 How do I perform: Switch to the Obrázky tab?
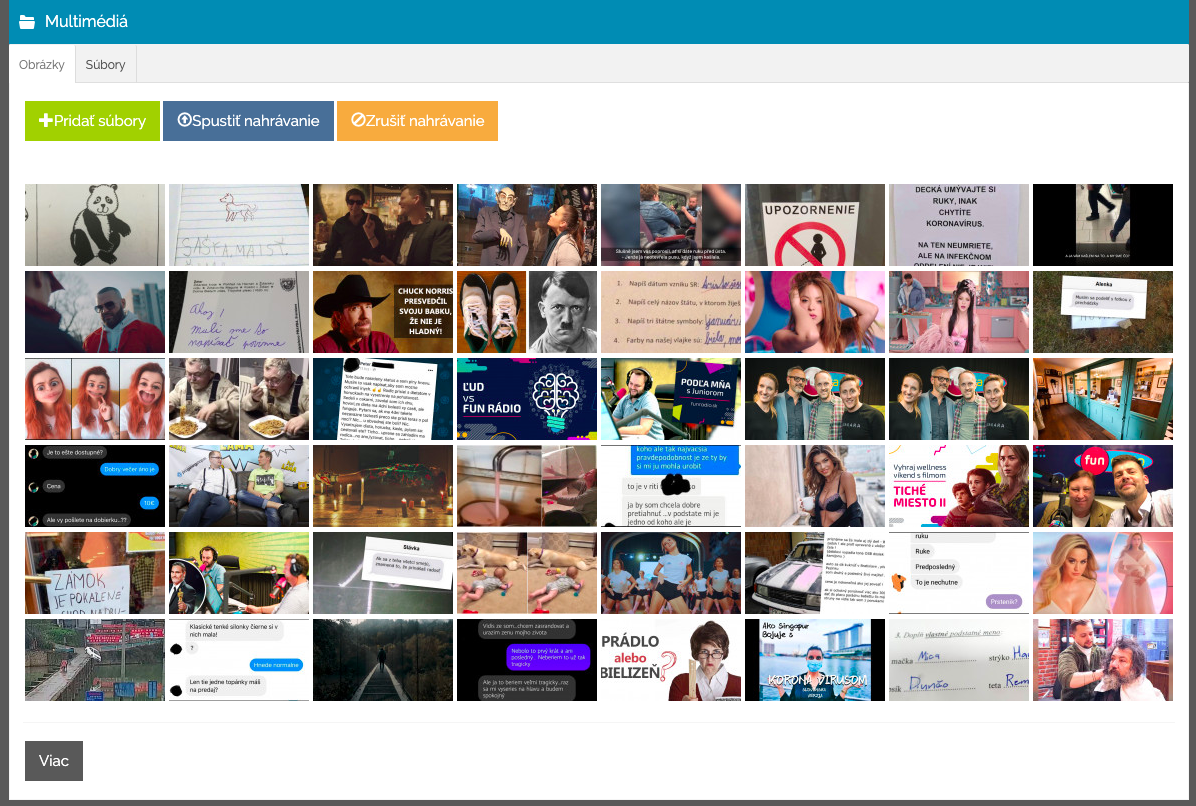(42, 65)
